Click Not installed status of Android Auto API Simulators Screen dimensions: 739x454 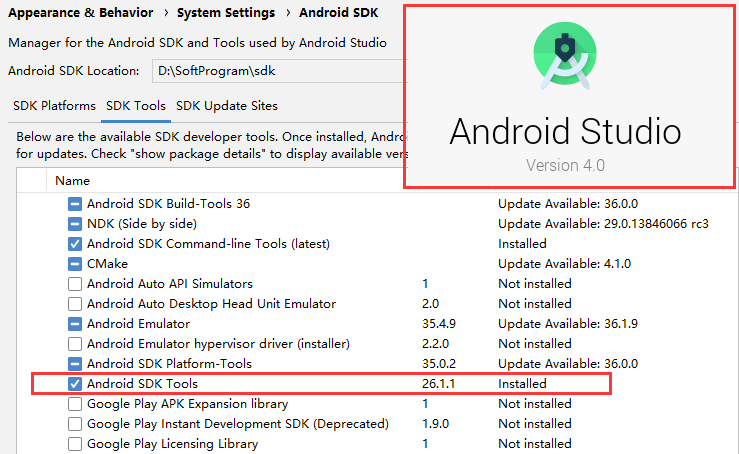click(535, 284)
